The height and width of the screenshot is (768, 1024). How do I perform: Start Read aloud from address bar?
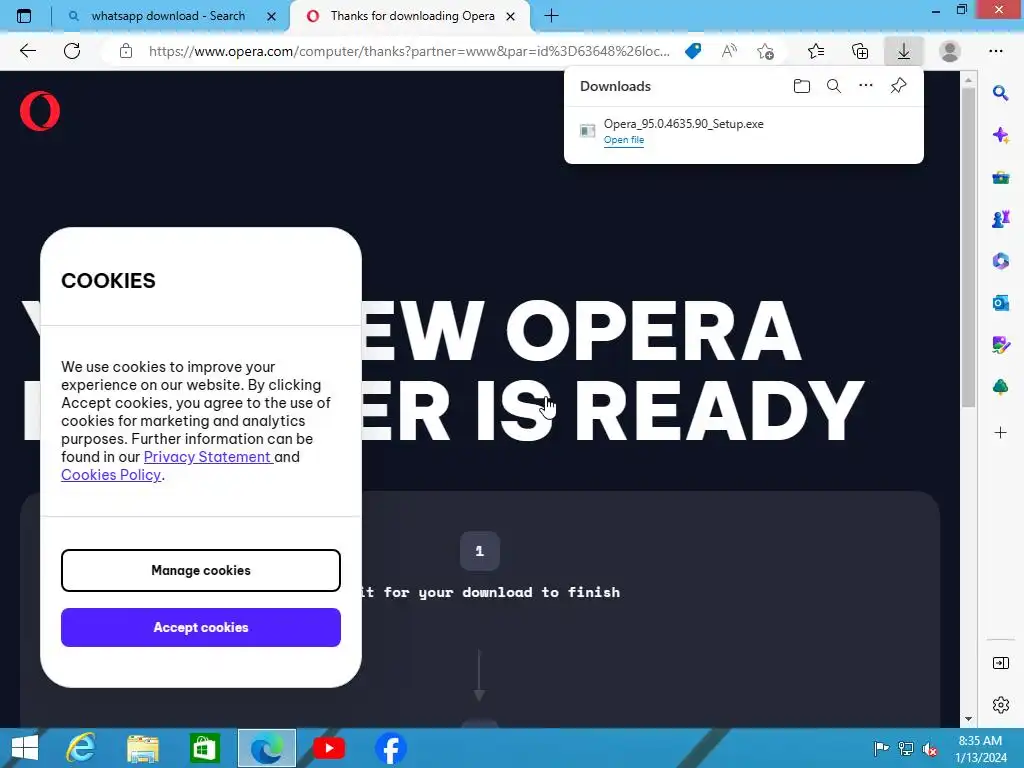(x=729, y=51)
